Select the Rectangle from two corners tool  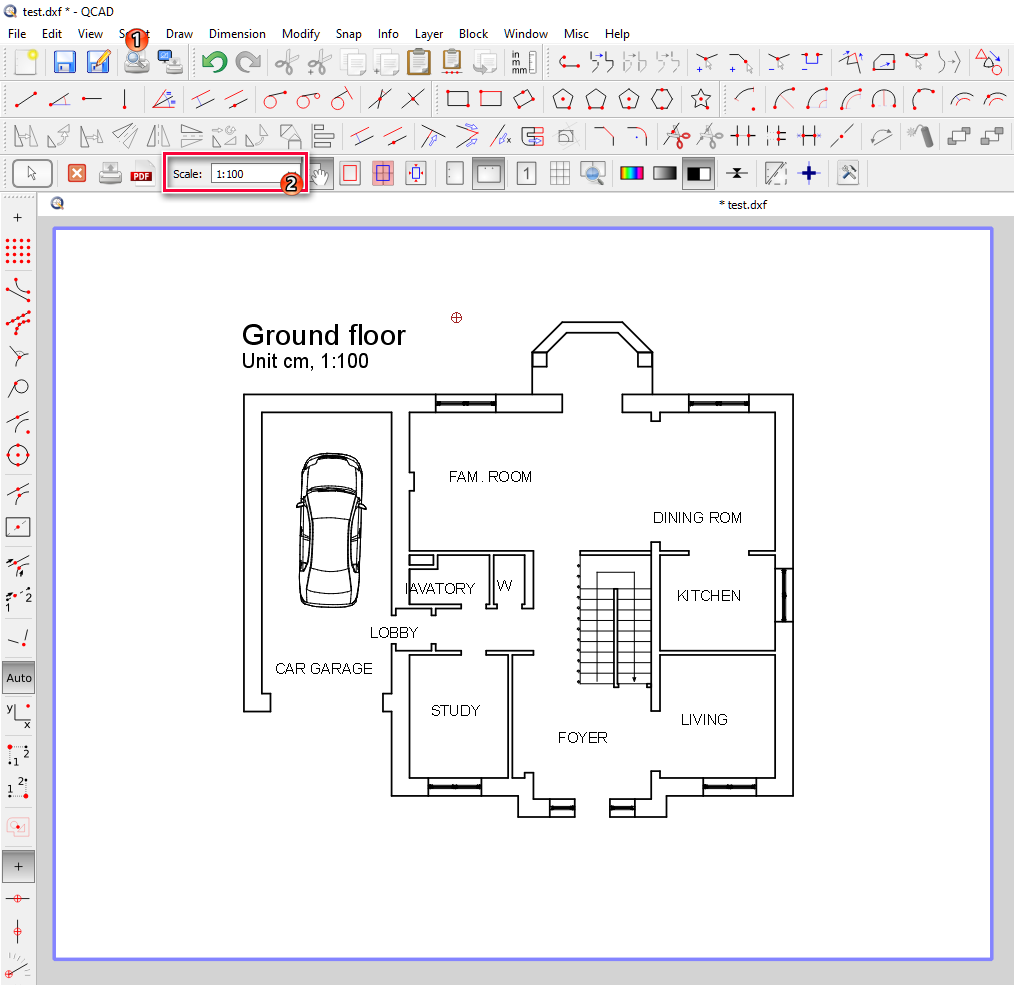pyautogui.click(x=458, y=100)
